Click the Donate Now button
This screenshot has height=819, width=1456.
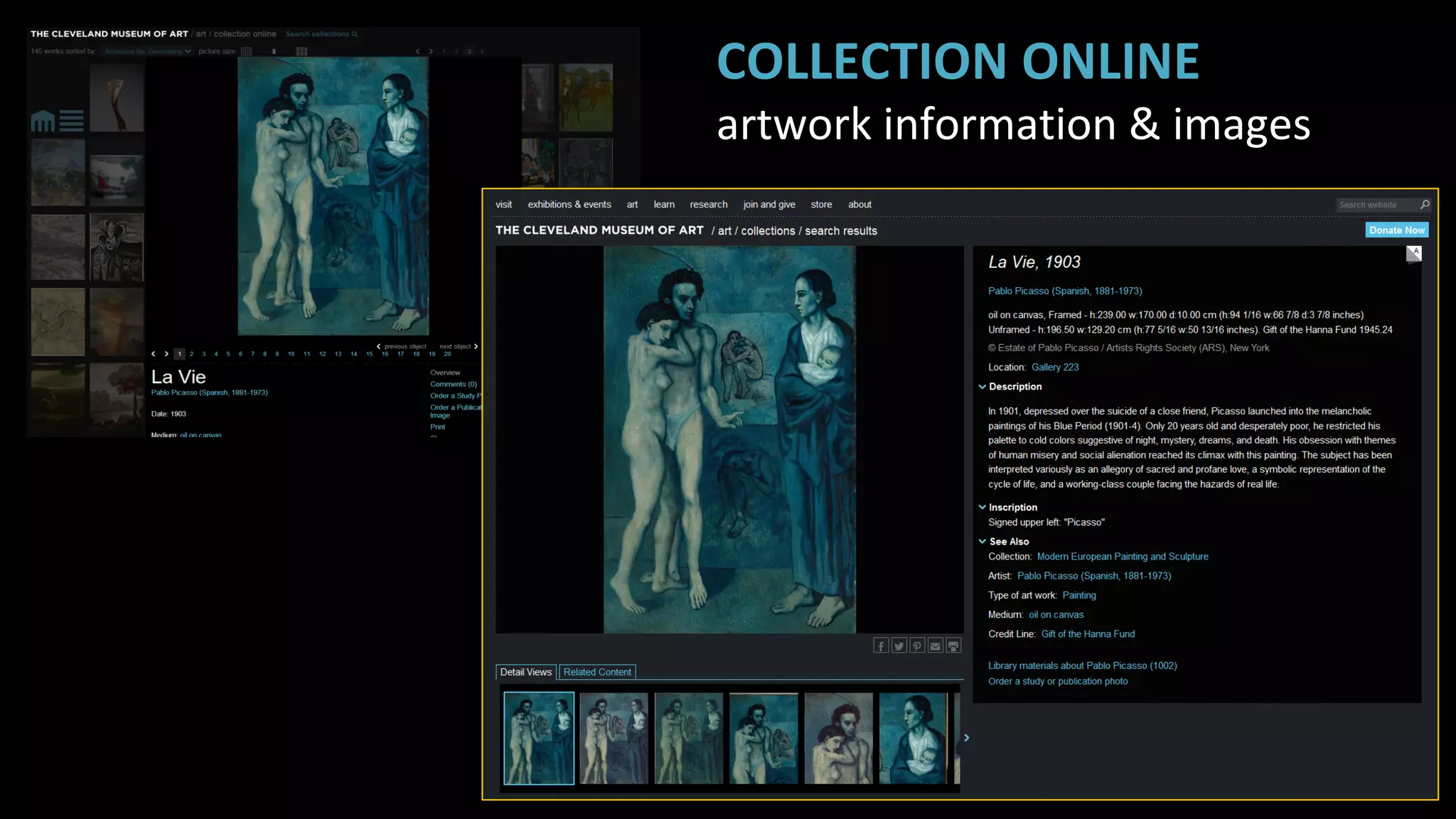tap(1396, 230)
